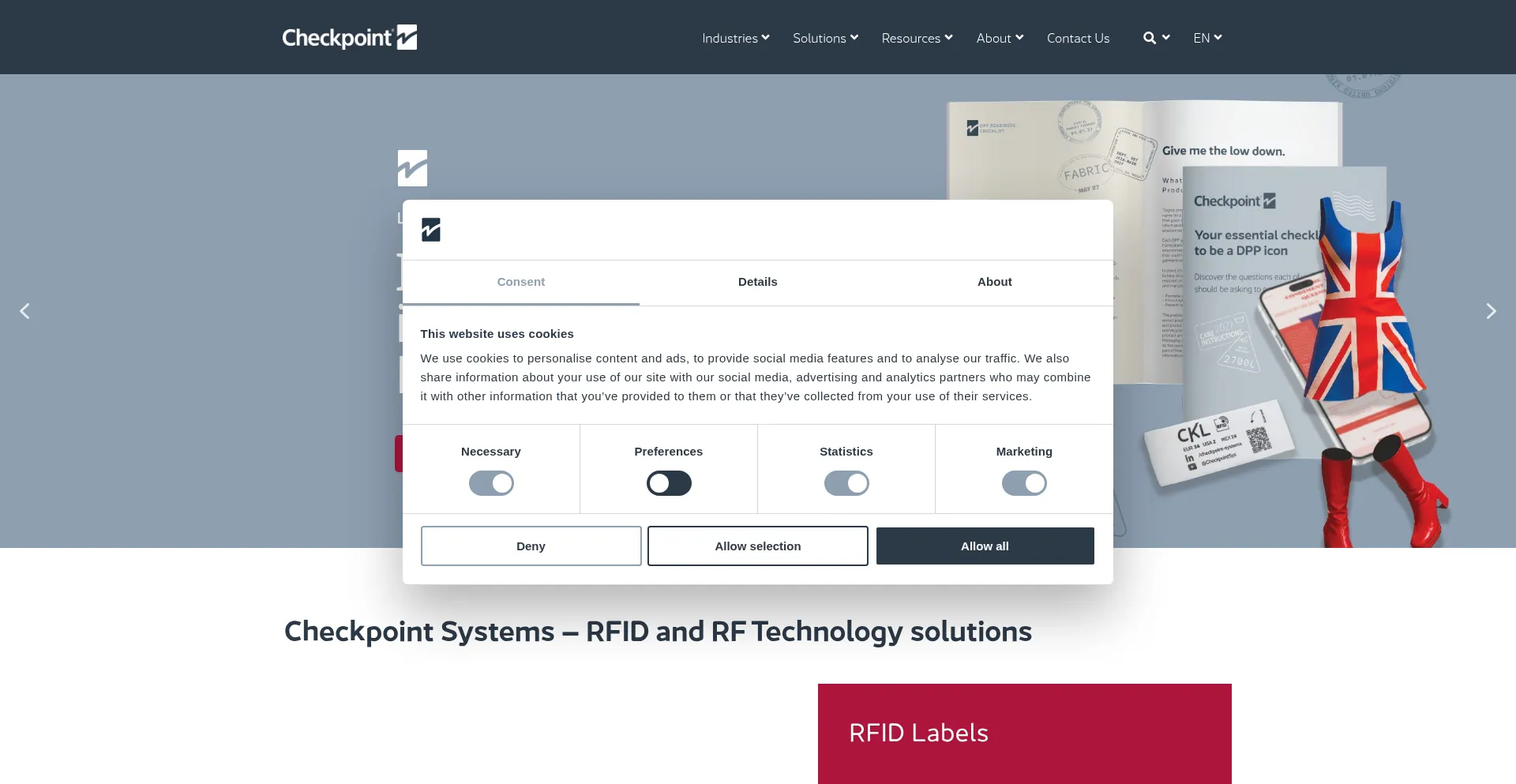Open the Contact Us page

click(1078, 38)
